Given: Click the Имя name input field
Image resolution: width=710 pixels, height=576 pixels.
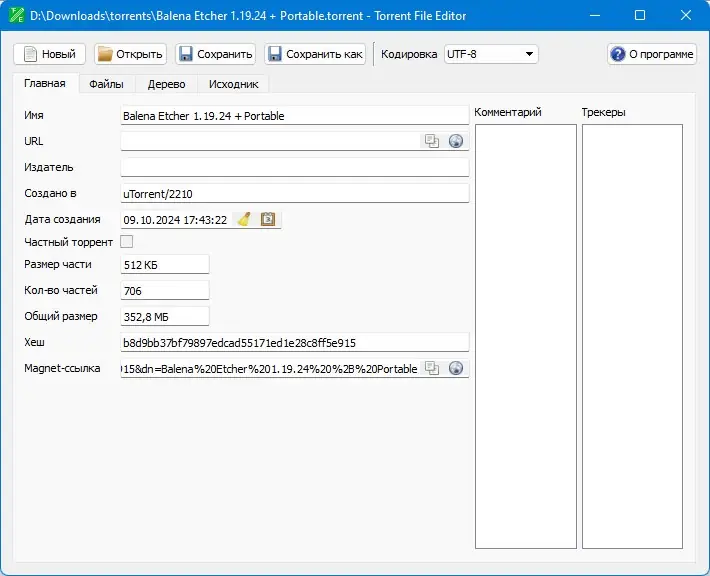Looking at the screenshot, I should (295, 116).
